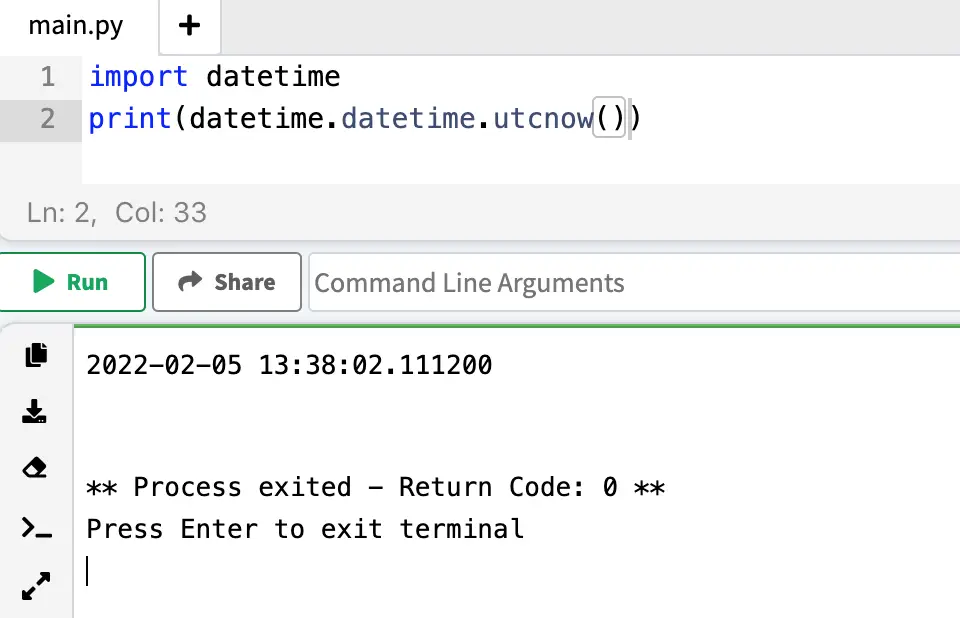The width and height of the screenshot is (960, 618).
Task: Share the code snippet
Action: (x=226, y=281)
